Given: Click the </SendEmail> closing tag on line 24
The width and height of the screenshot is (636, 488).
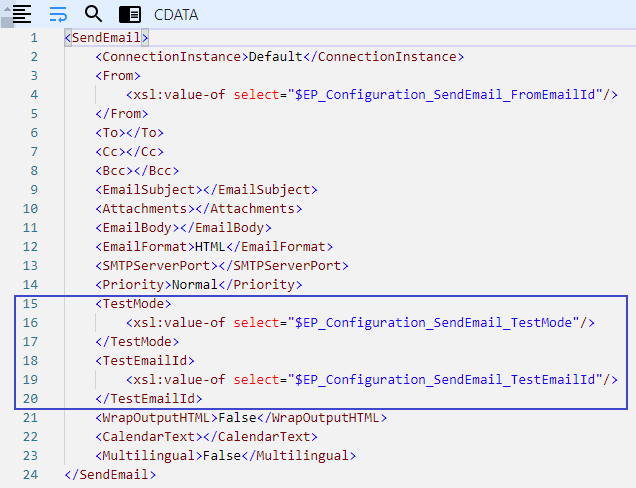Looking at the screenshot, I should tap(110, 475).
